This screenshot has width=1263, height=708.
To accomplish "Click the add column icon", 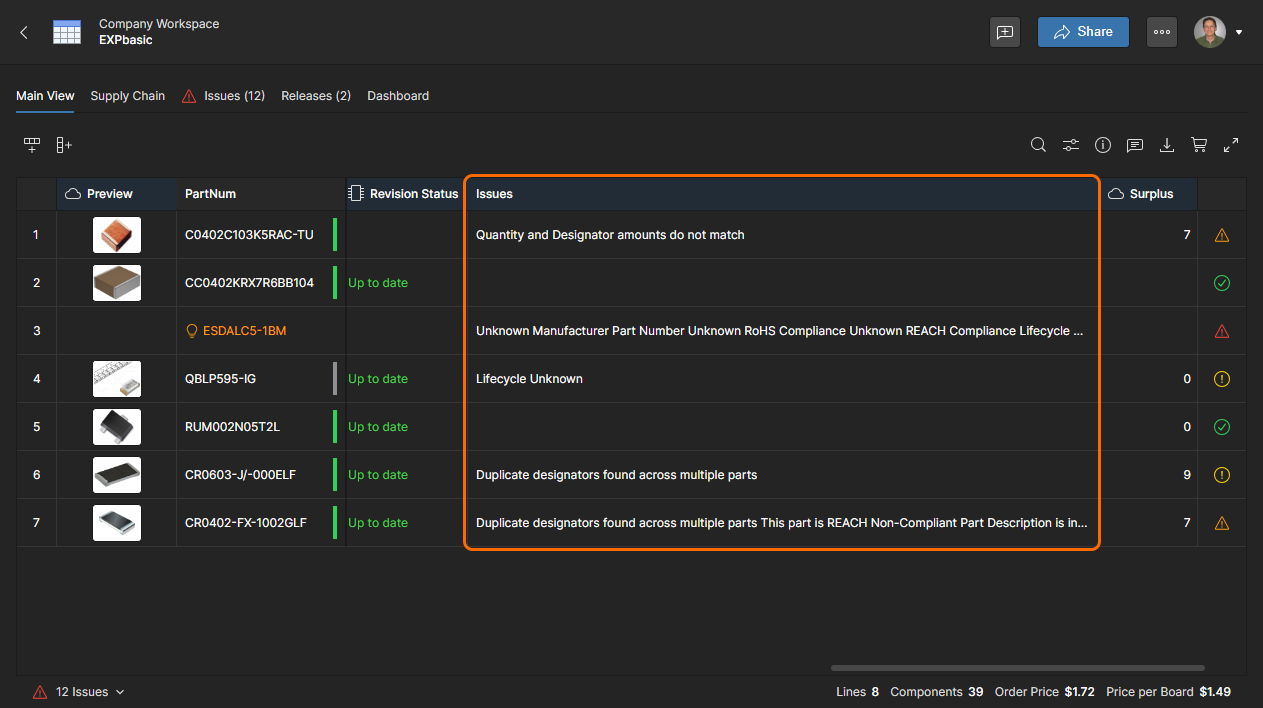I will tap(64, 145).
